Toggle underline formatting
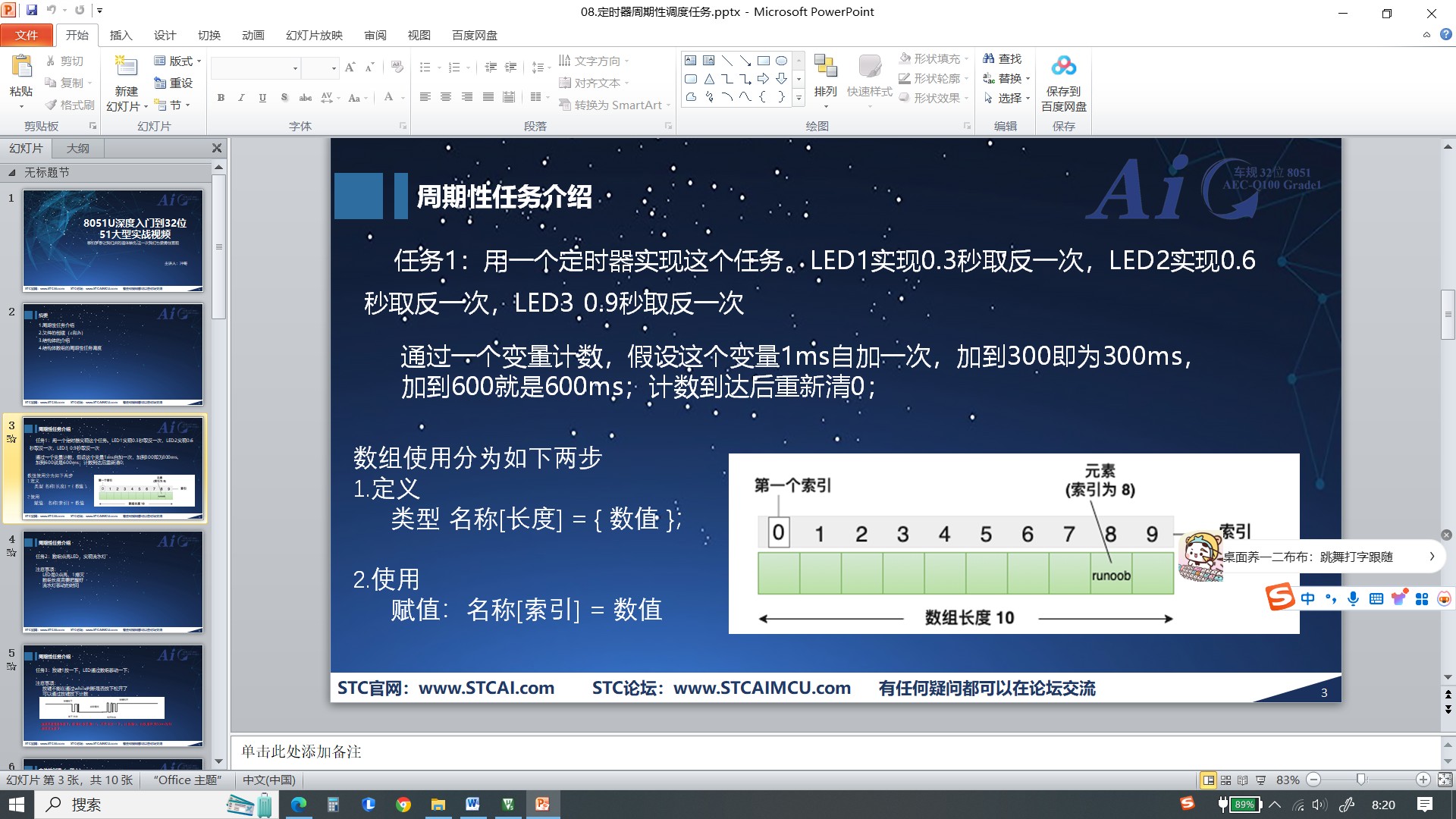 click(x=262, y=97)
